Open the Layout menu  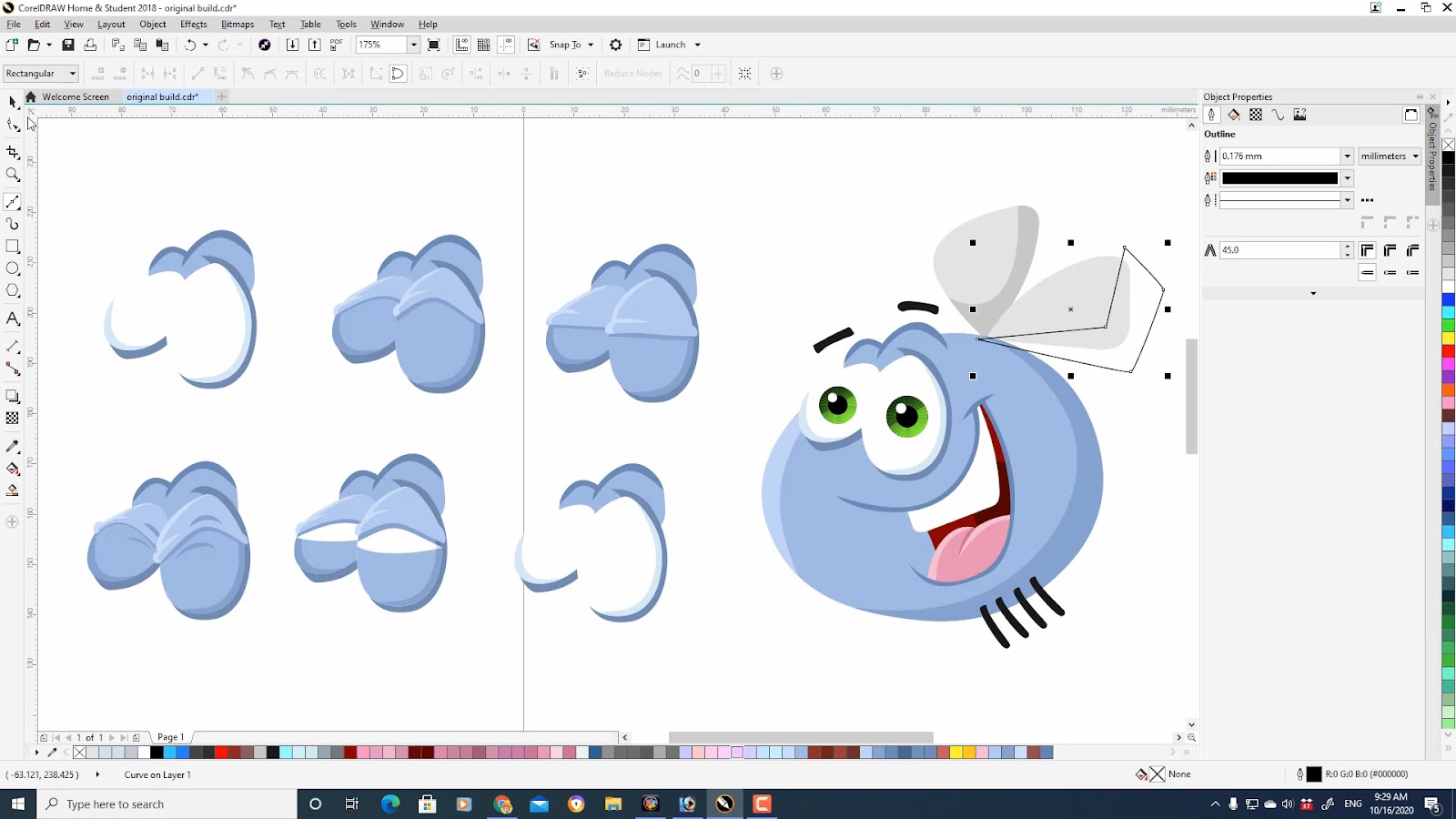coord(111,25)
